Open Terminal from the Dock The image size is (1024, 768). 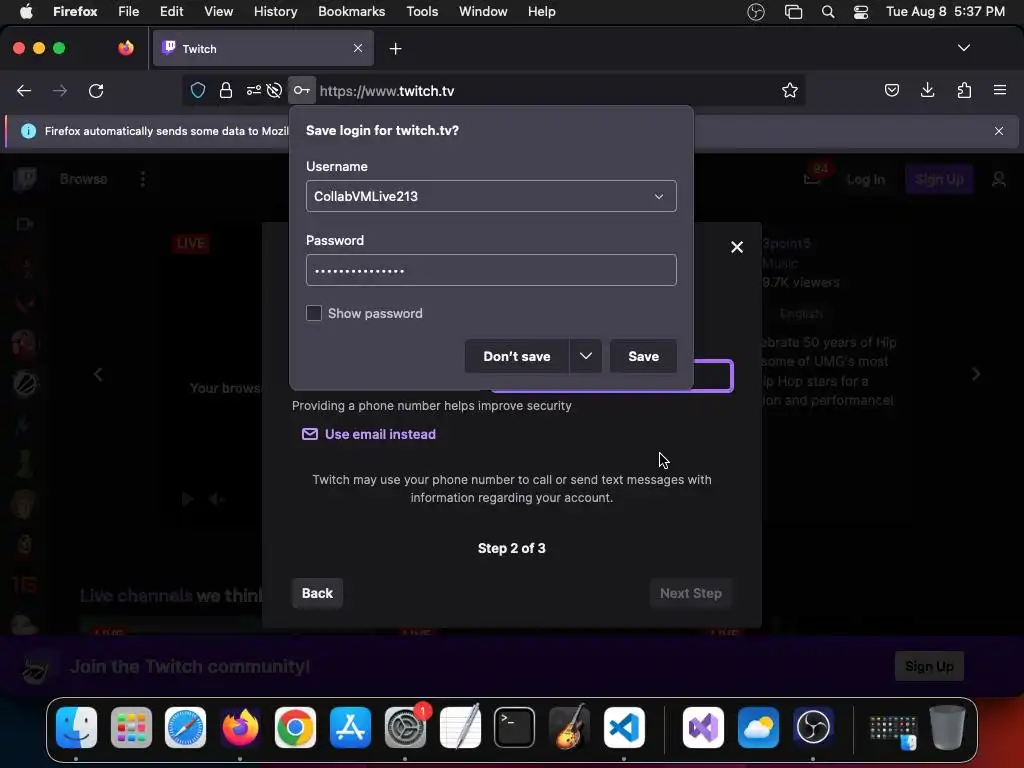click(515, 727)
